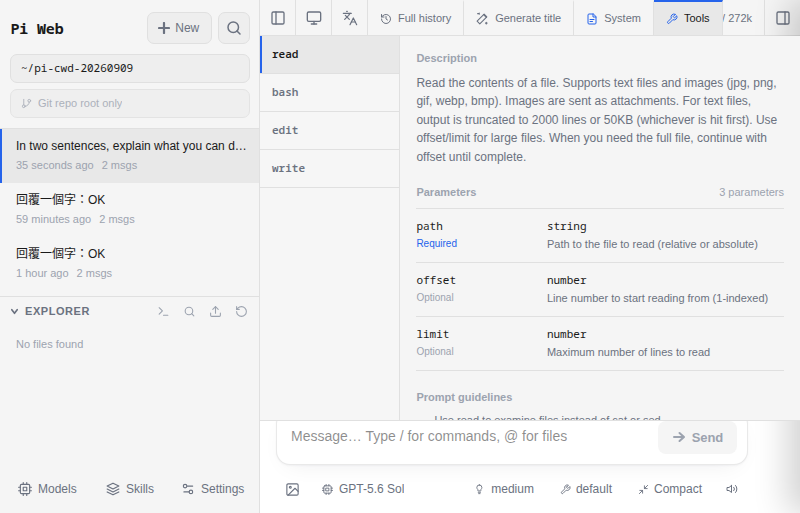
Task: Open the GPT-5.6 Sol model selector
Action: [x=363, y=489]
